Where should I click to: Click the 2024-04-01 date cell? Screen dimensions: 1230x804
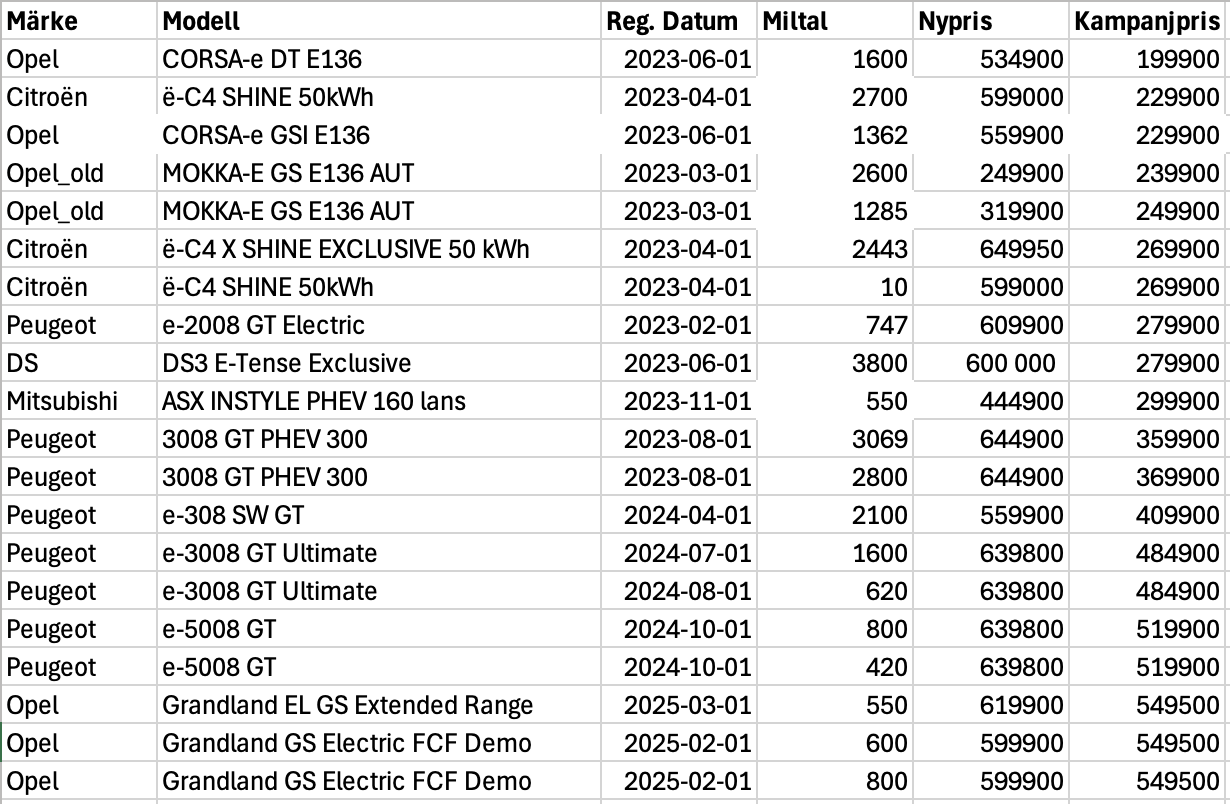[678, 515]
